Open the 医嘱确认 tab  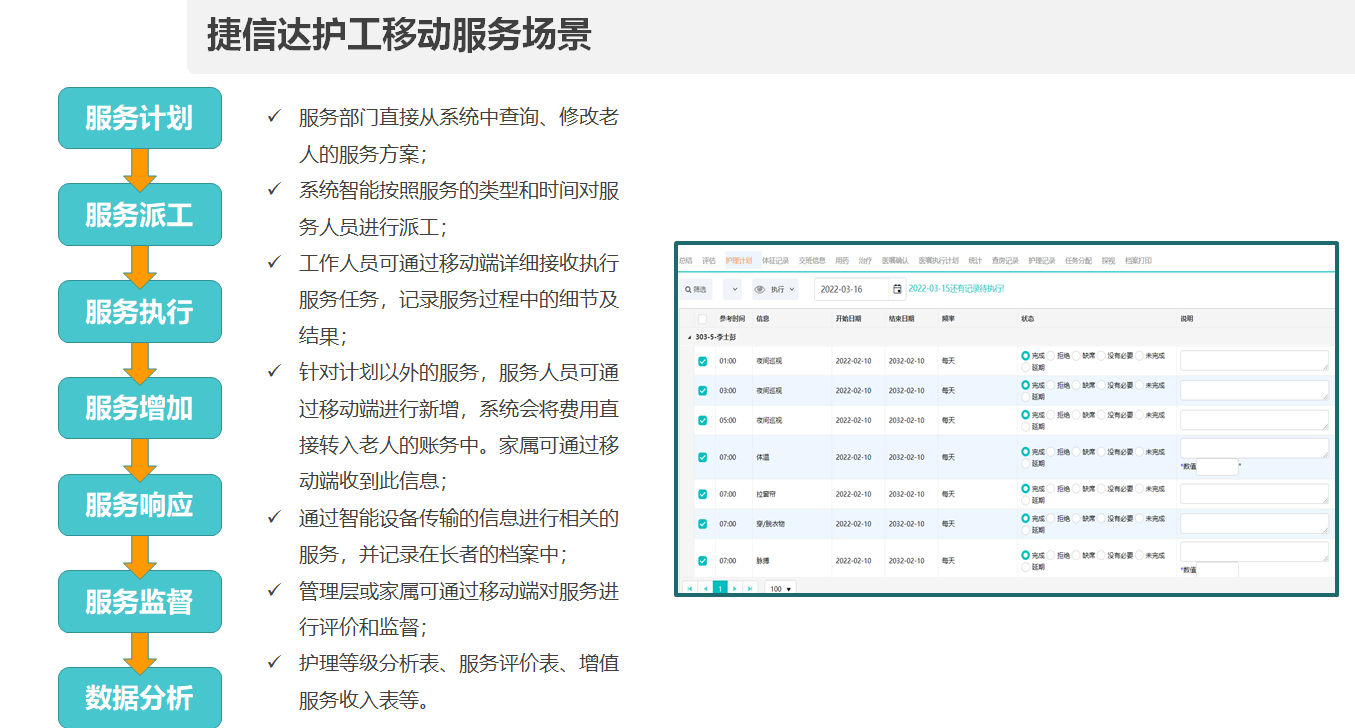(895, 261)
